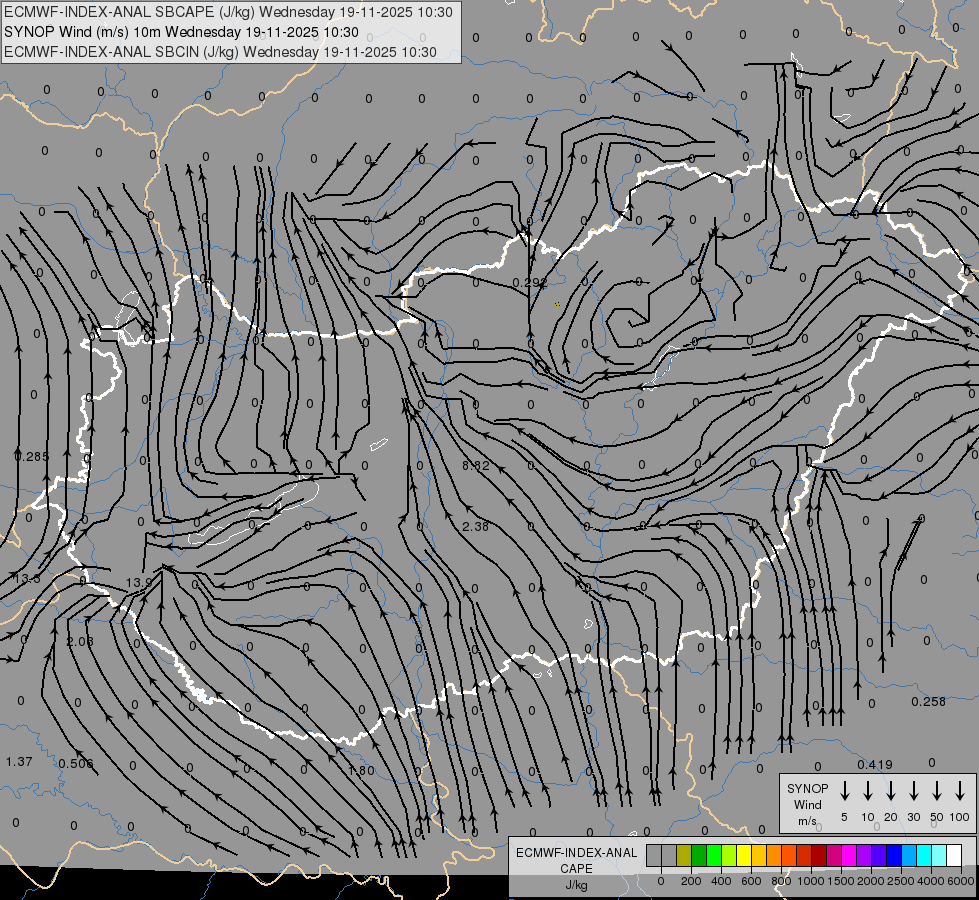Click the 0.292 value on the map
The image size is (979, 900).
coord(529,283)
